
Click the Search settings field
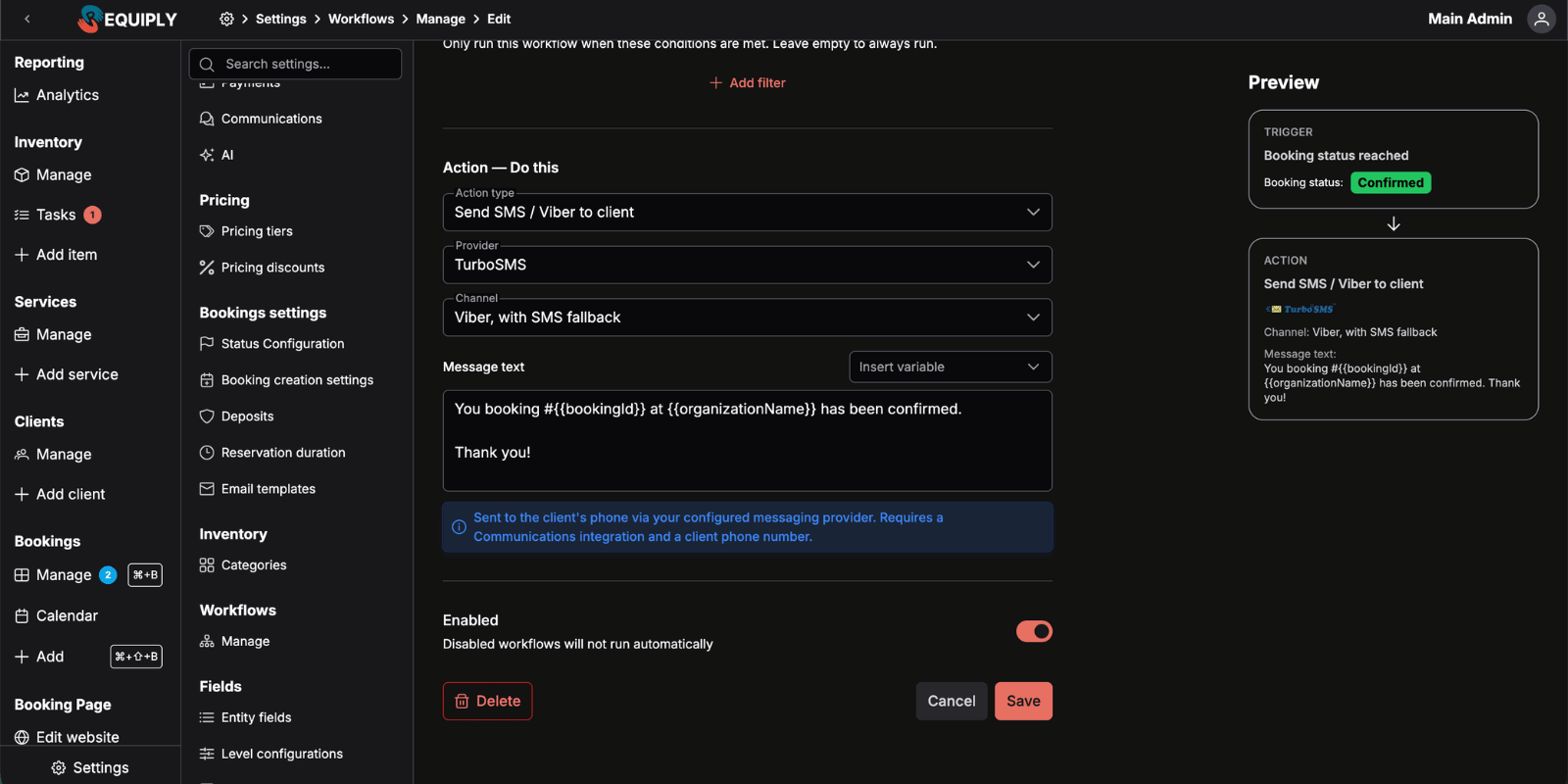pos(295,64)
